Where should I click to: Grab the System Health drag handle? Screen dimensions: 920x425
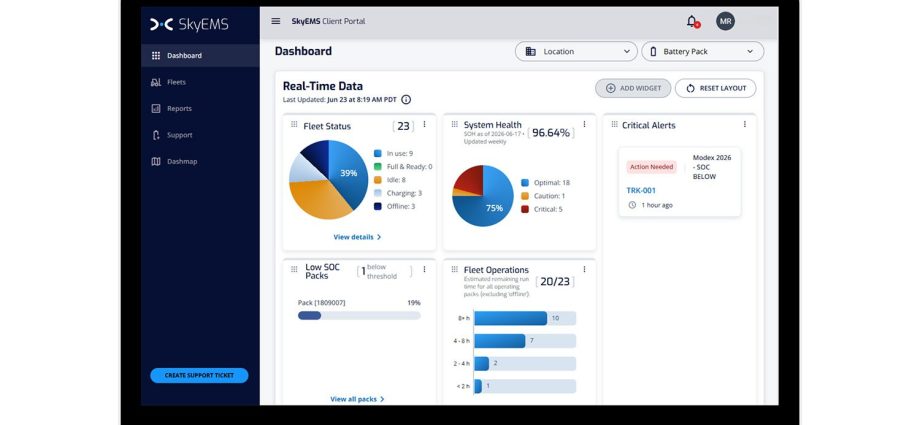[454, 124]
